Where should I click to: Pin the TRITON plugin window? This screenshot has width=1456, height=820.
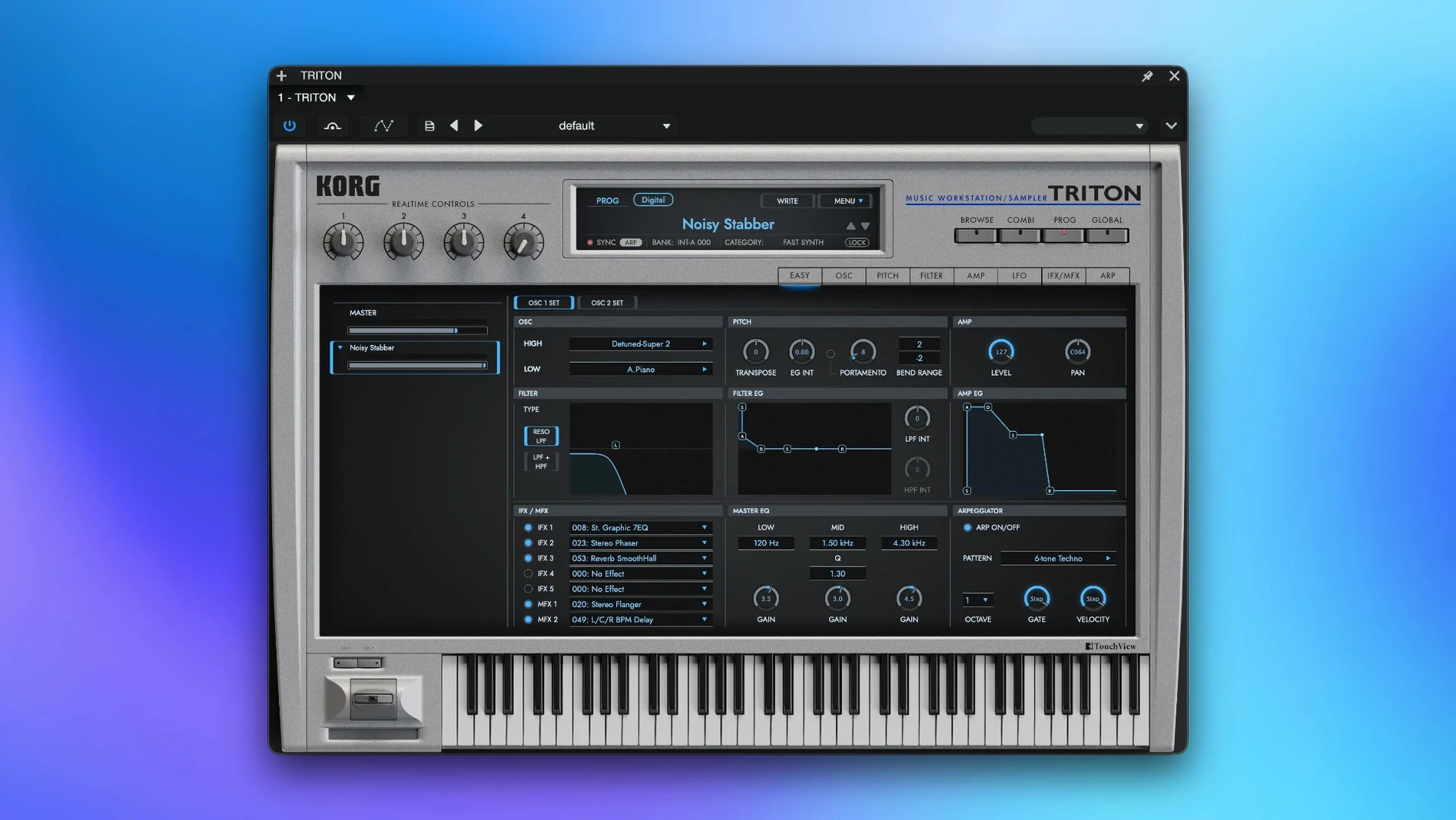(1147, 76)
